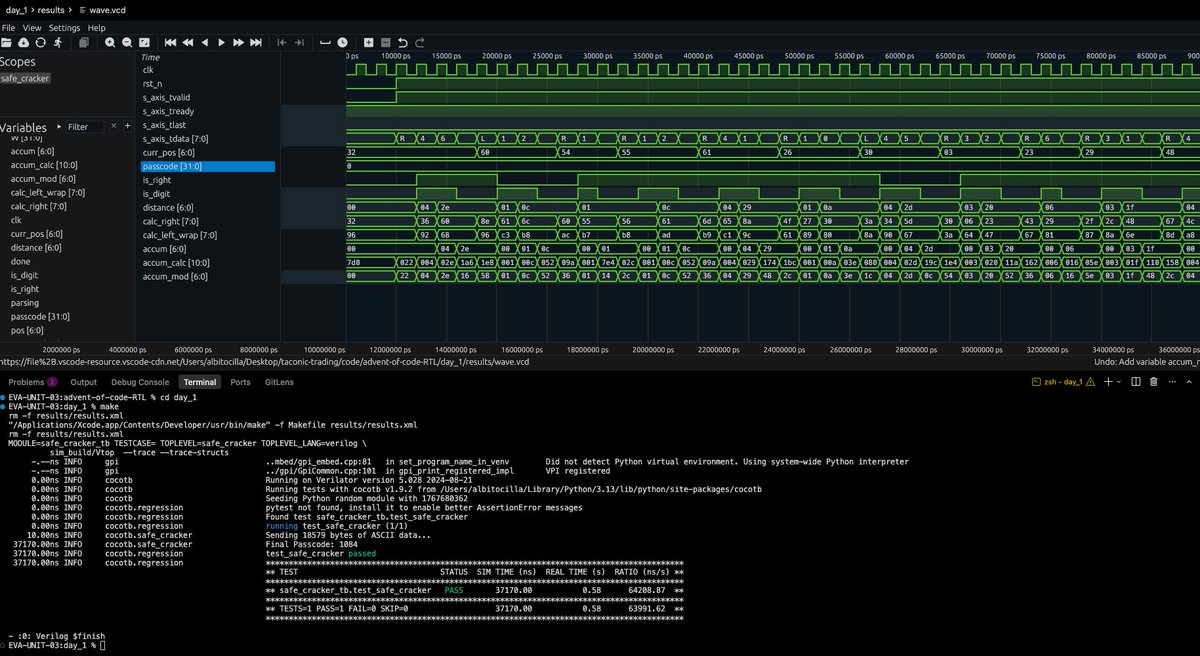Screen dimensions: 1200x656
Task: Open terminal panel more actions ellipsis
Action: point(1172,382)
